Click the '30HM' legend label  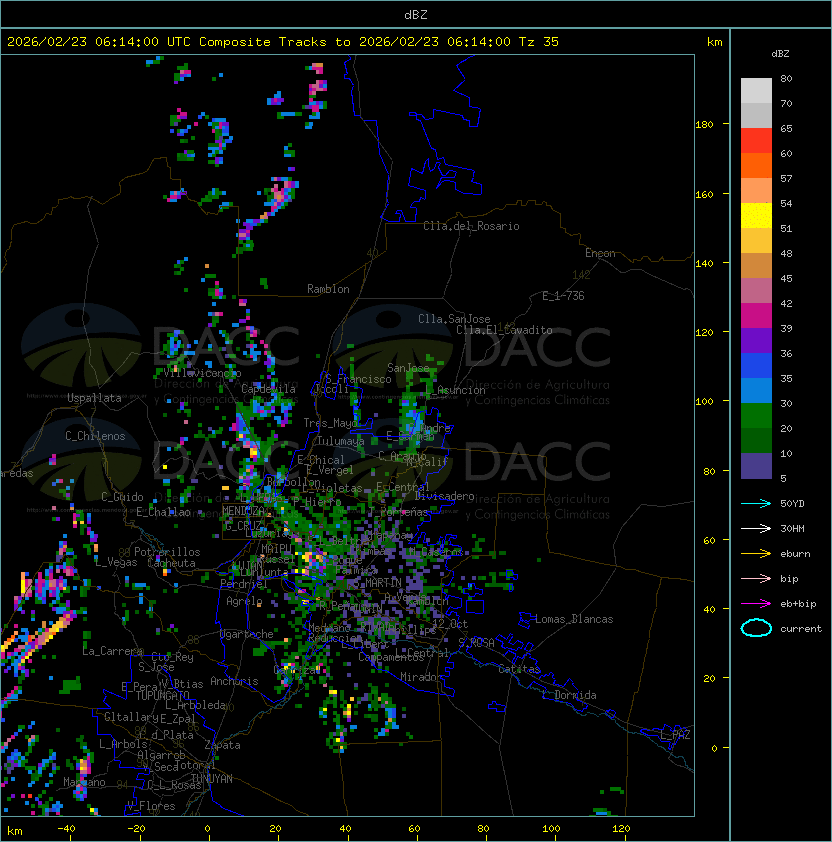pyautogui.click(x=792, y=528)
